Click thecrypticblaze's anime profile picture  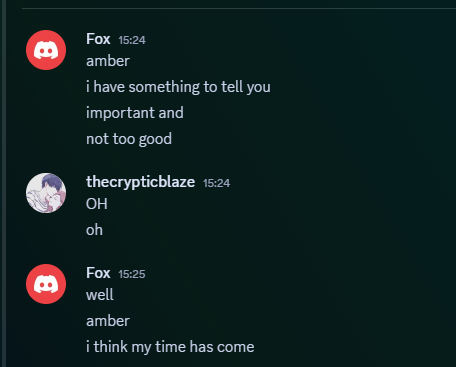click(x=46, y=193)
